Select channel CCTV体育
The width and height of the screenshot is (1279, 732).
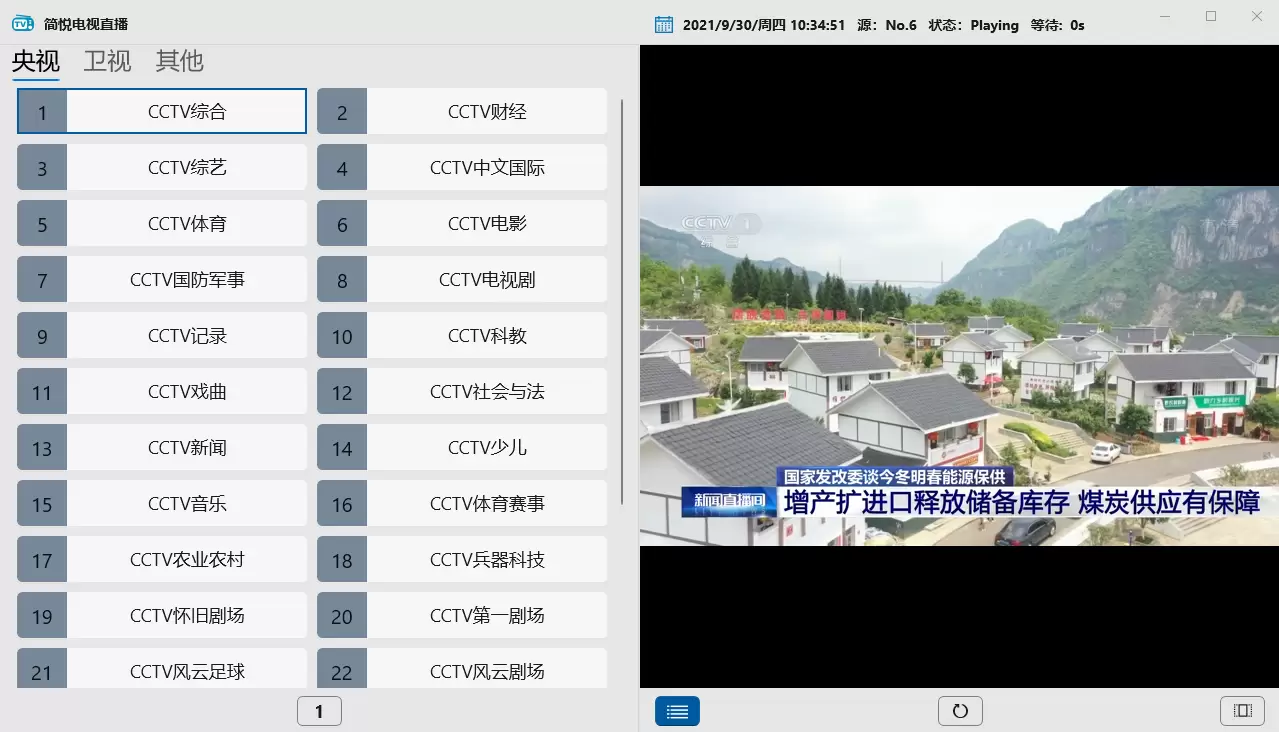tap(162, 223)
